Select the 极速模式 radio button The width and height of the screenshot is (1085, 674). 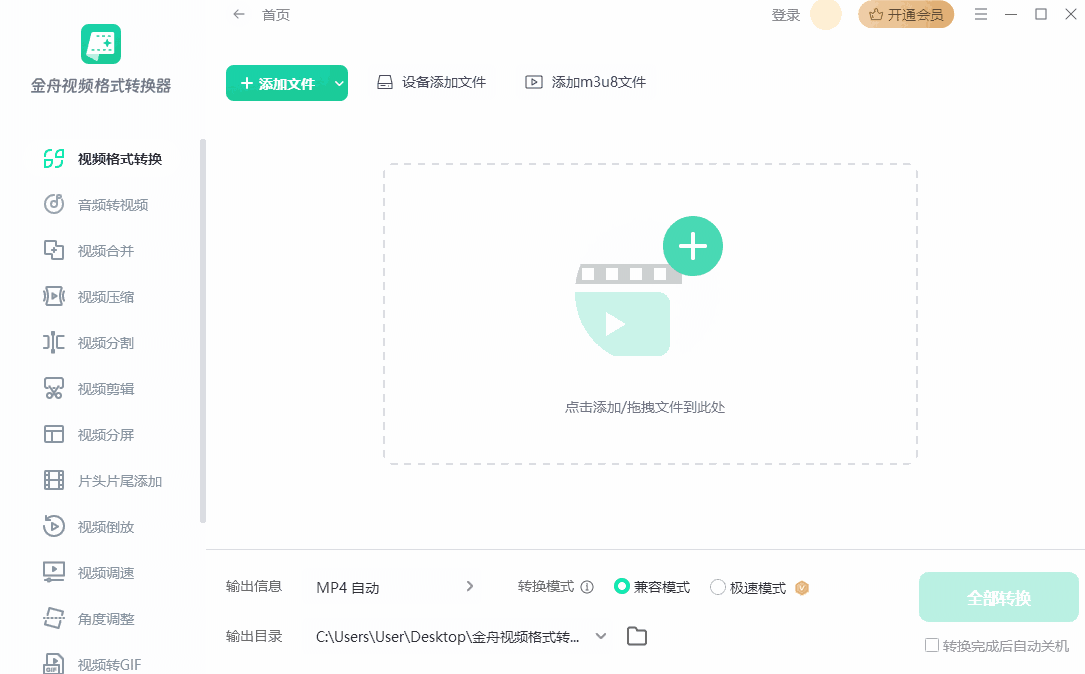click(718, 587)
